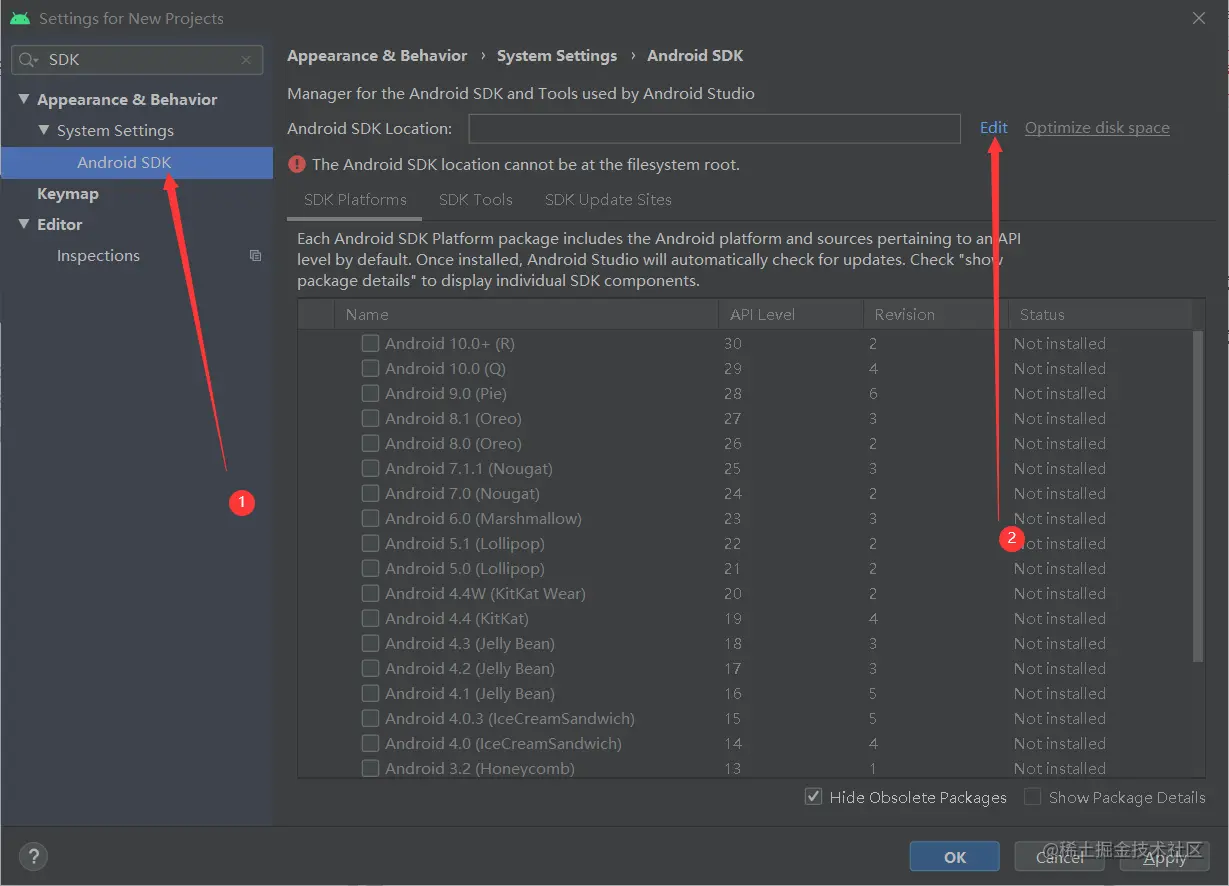Click the Inspections project-level settings icon
The image size is (1229, 886).
pyautogui.click(x=255, y=256)
